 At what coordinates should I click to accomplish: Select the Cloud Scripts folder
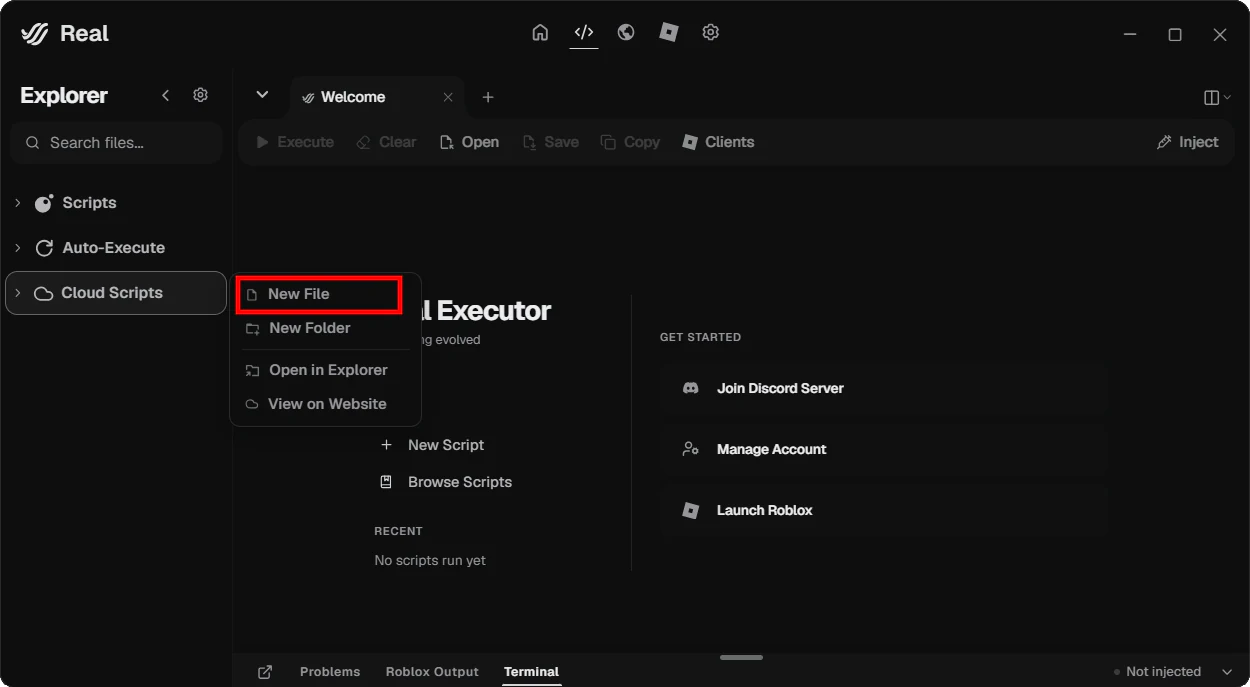116,293
